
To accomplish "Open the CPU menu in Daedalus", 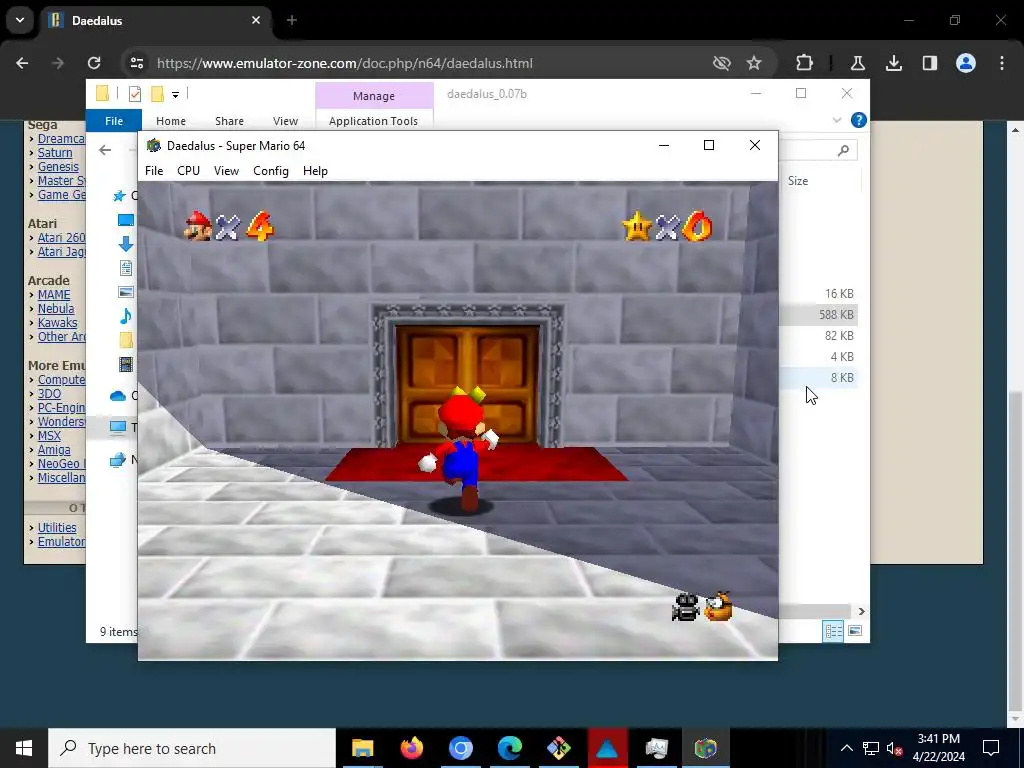I will [x=188, y=170].
